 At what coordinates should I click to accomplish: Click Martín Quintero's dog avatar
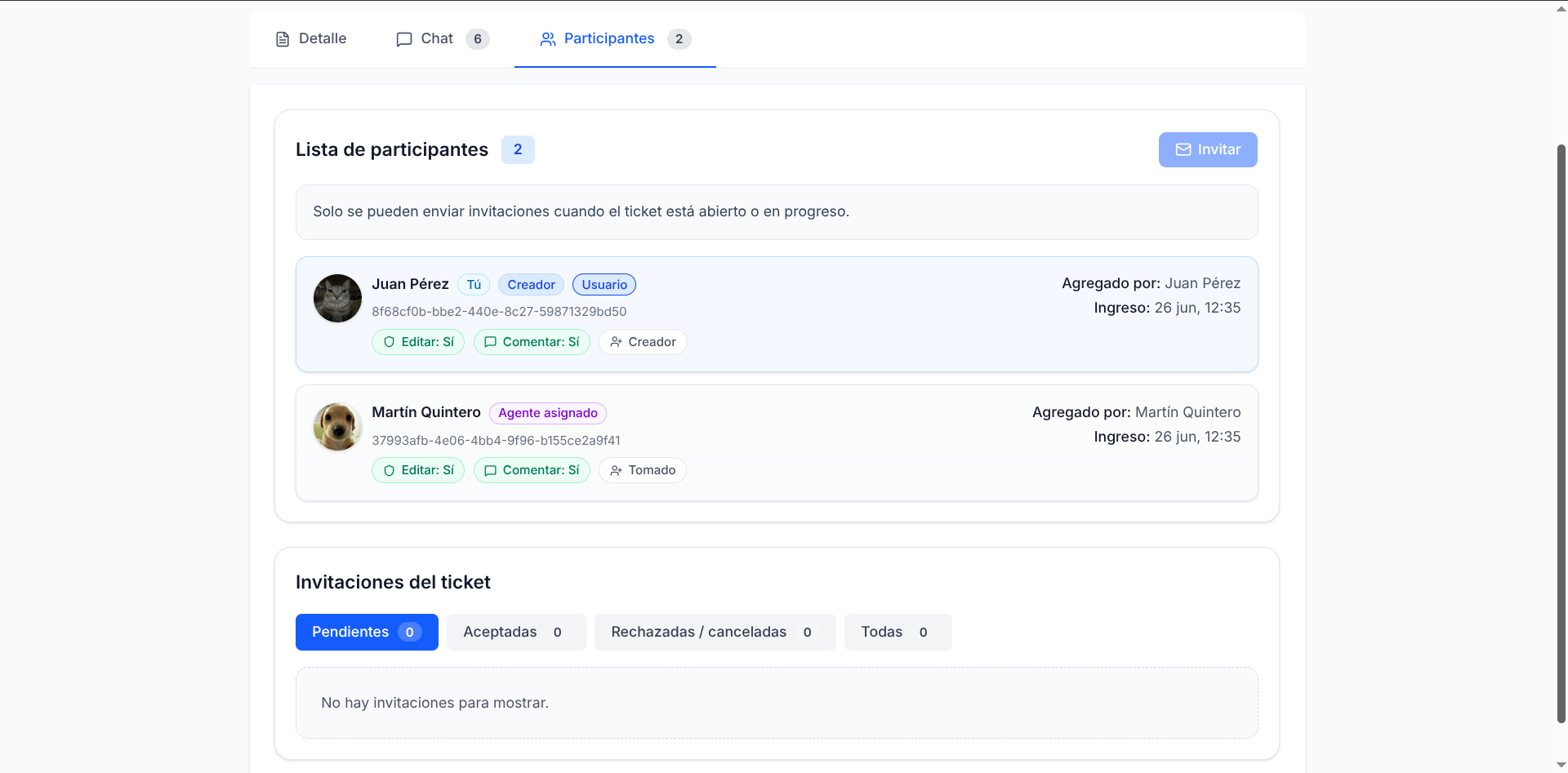click(x=337, y=427)
